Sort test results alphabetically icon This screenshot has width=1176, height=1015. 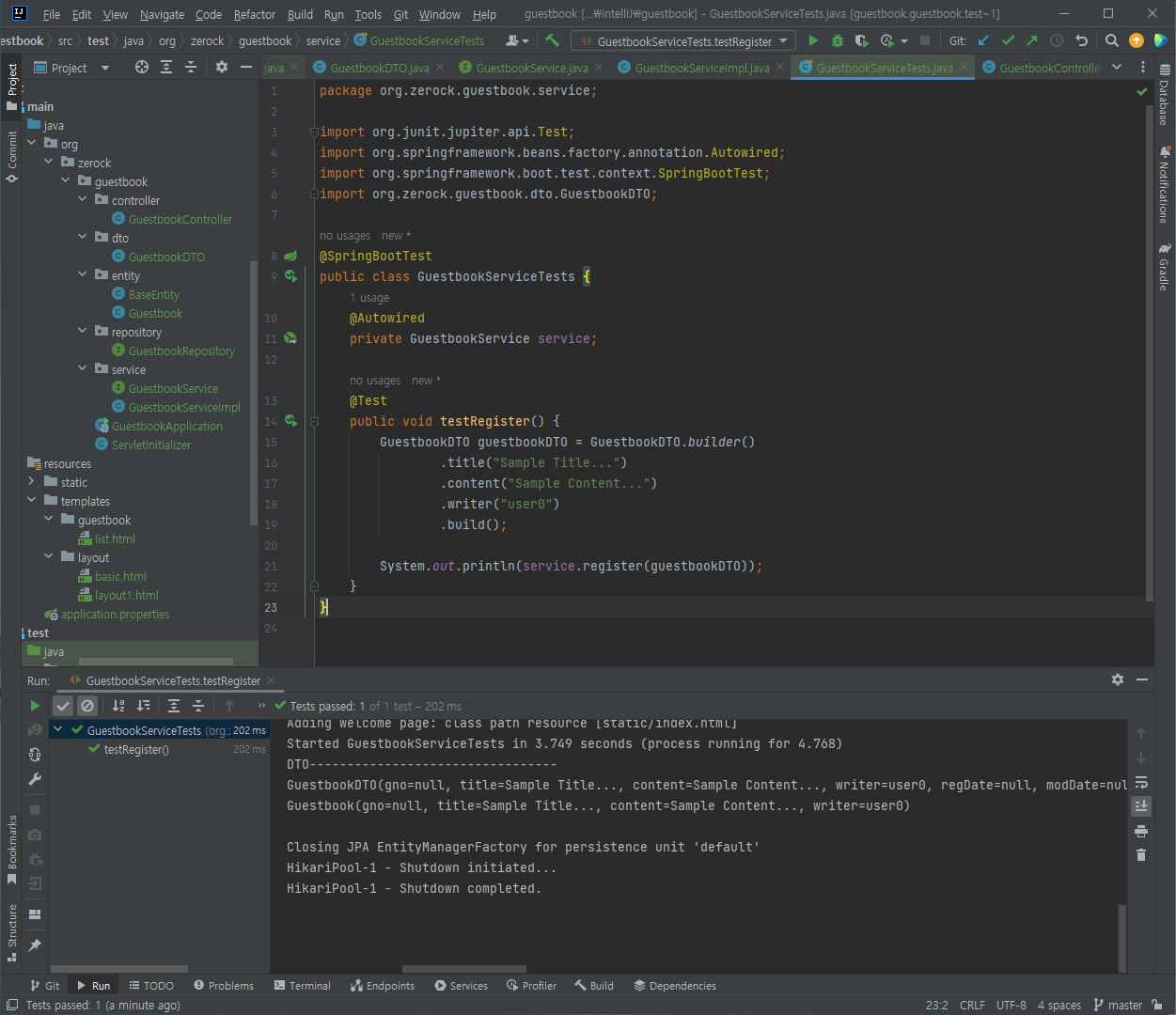point(118,706)
